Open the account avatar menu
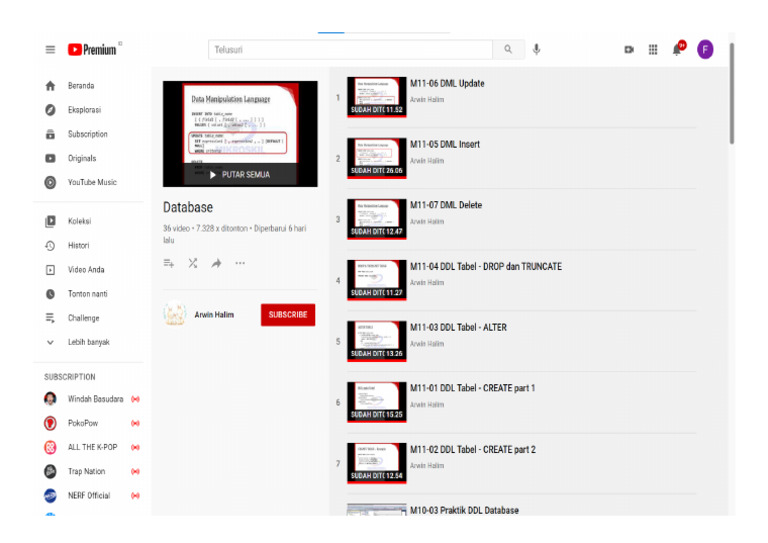 705,49
